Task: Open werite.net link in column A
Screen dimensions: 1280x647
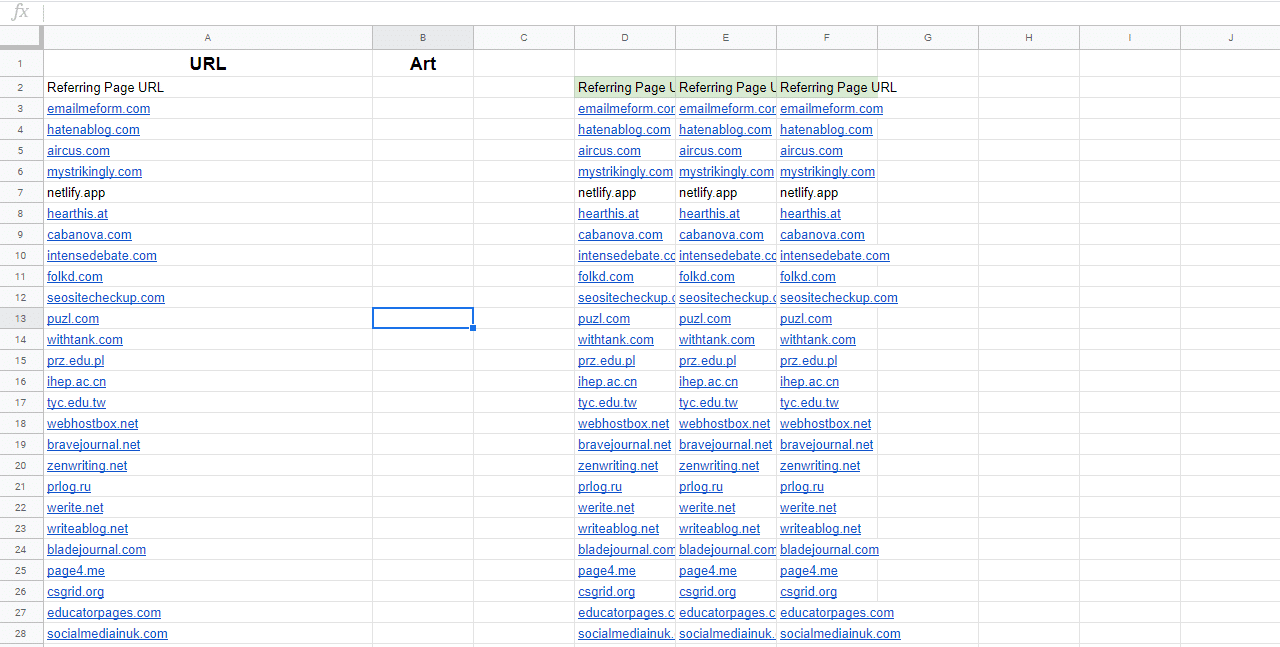Action: pyautogui.click(x=75, y=507)
